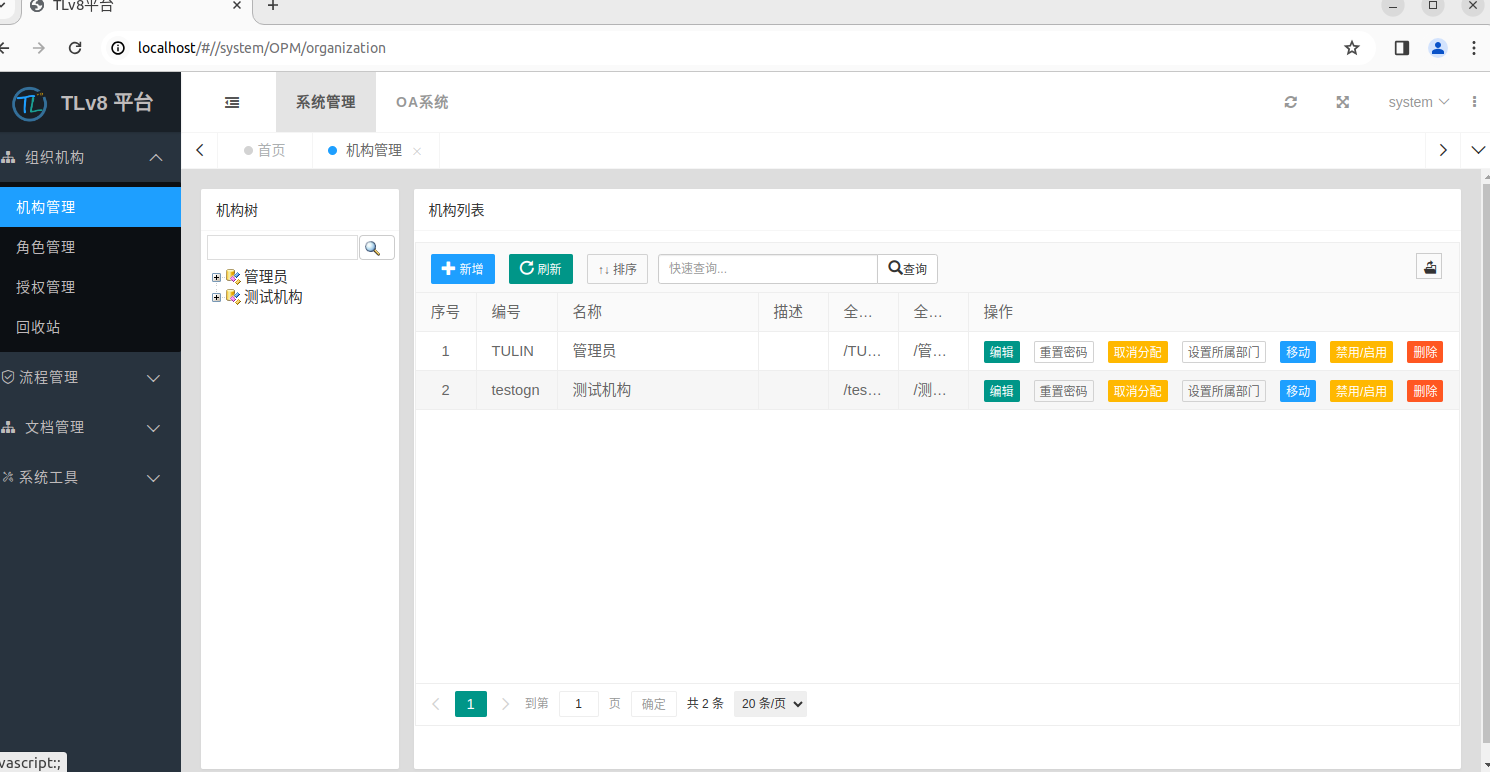Click the 刷新 button
The width and height of the screenshot is (1490, 772).
[541, 268]
